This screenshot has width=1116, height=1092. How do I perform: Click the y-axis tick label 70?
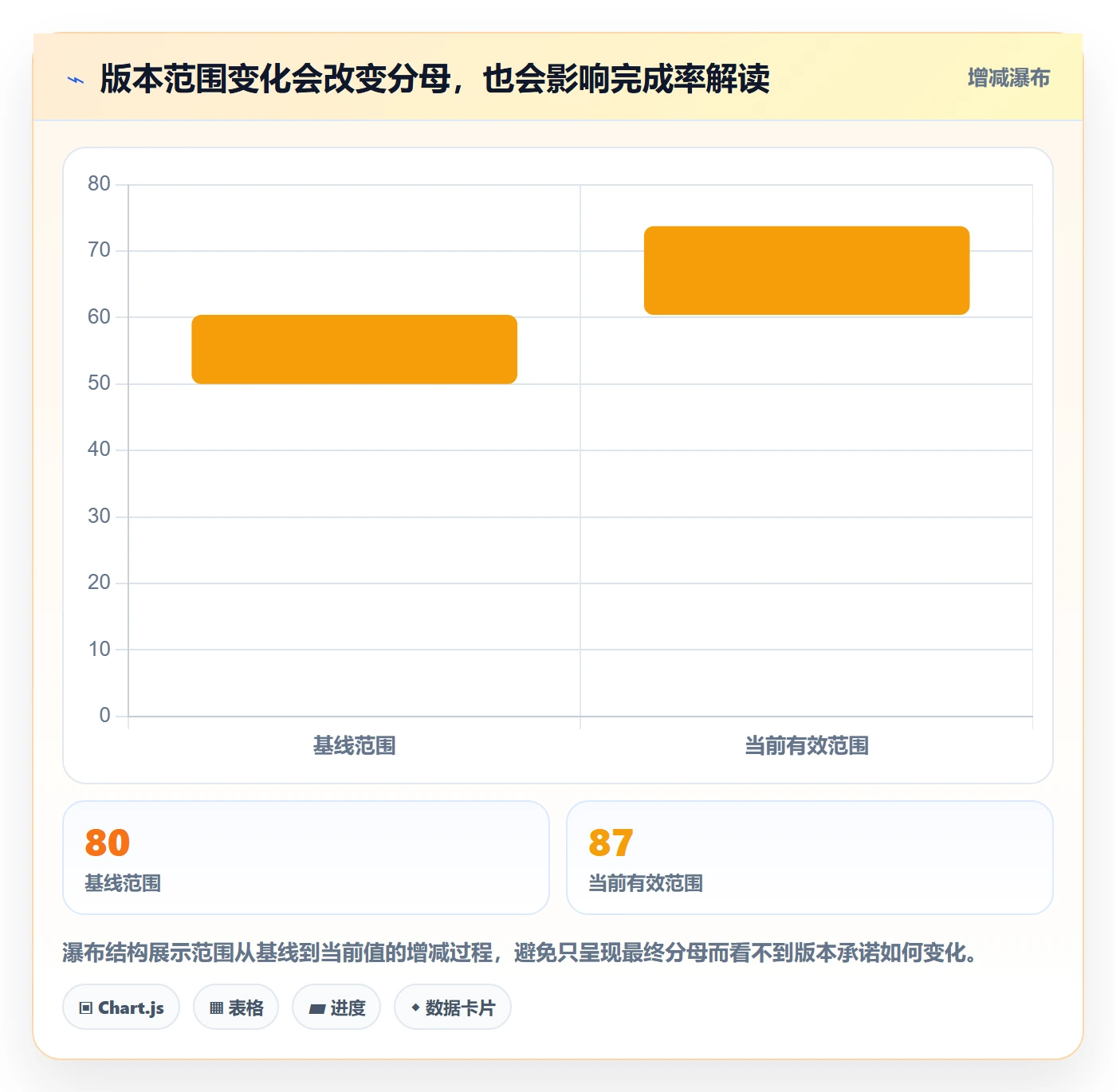point(99,250)
